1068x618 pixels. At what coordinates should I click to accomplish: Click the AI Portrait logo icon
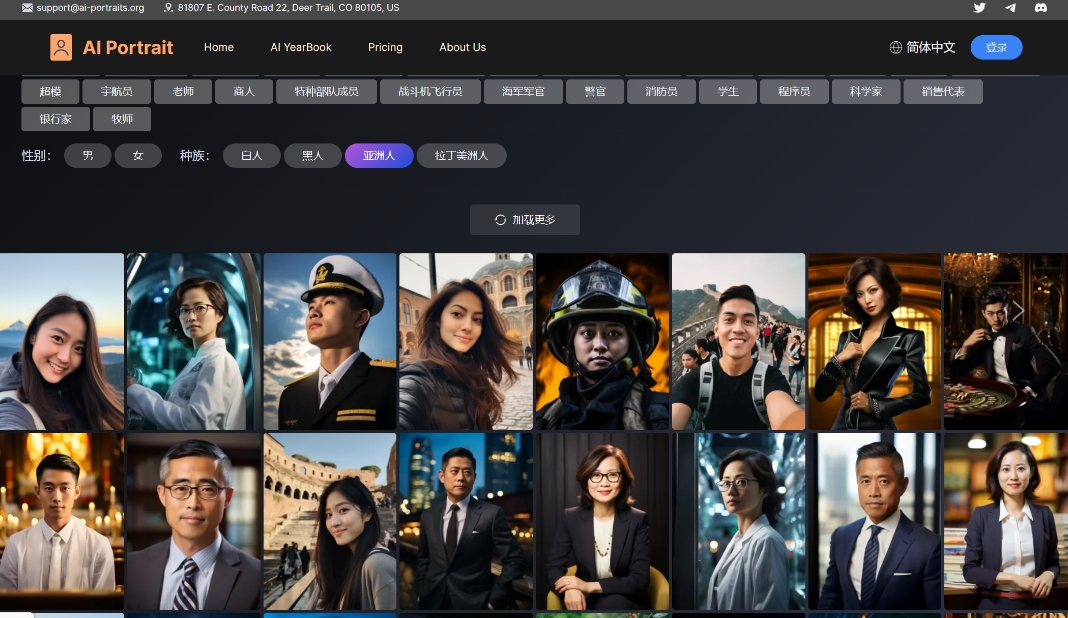coord(60,47)
